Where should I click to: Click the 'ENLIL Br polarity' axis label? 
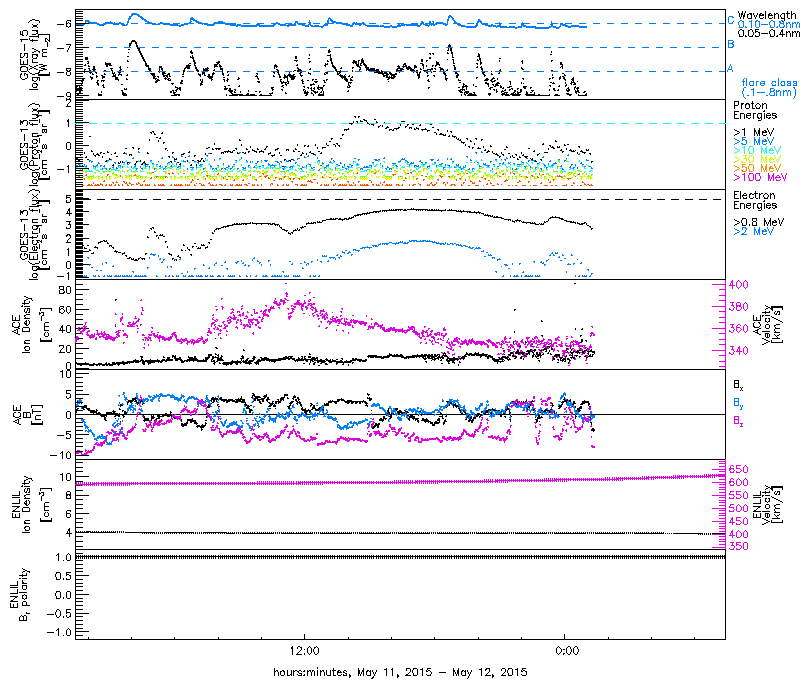click(19, 595)
